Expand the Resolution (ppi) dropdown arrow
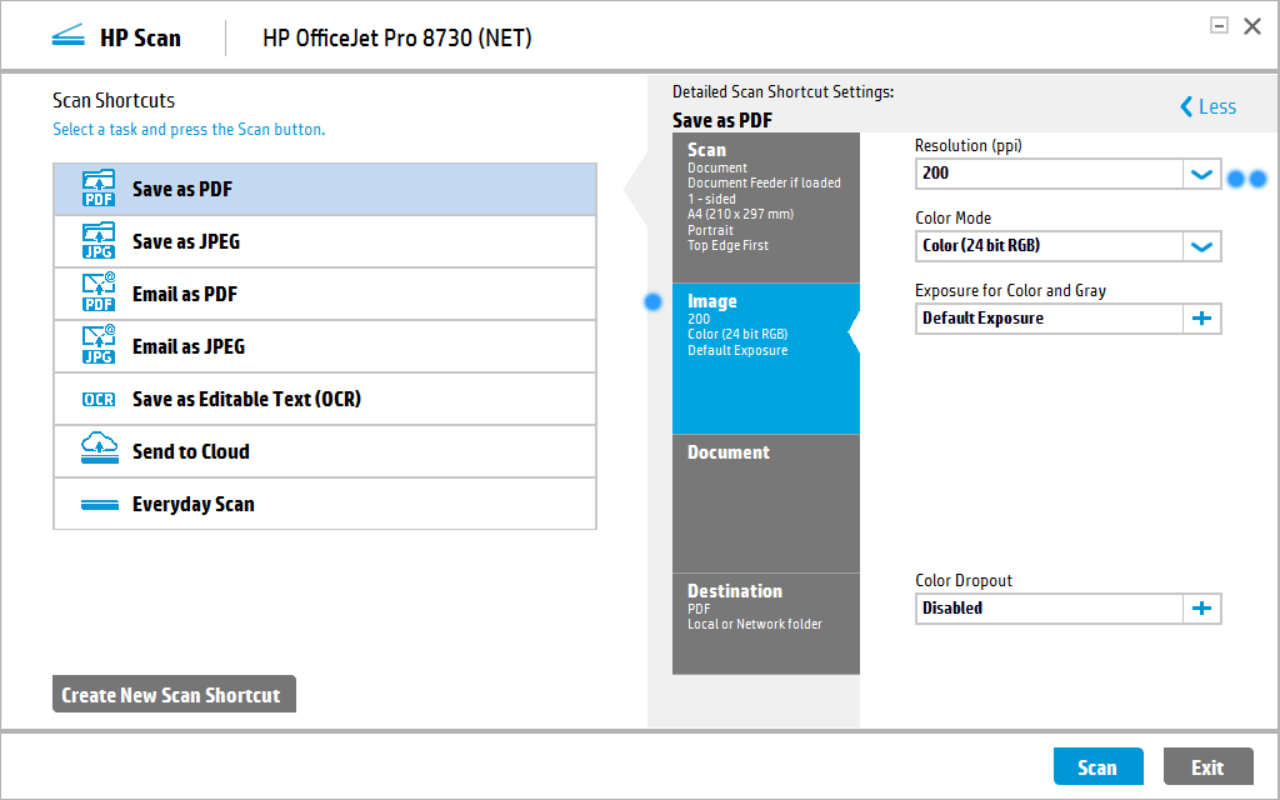 [1202, 173]
